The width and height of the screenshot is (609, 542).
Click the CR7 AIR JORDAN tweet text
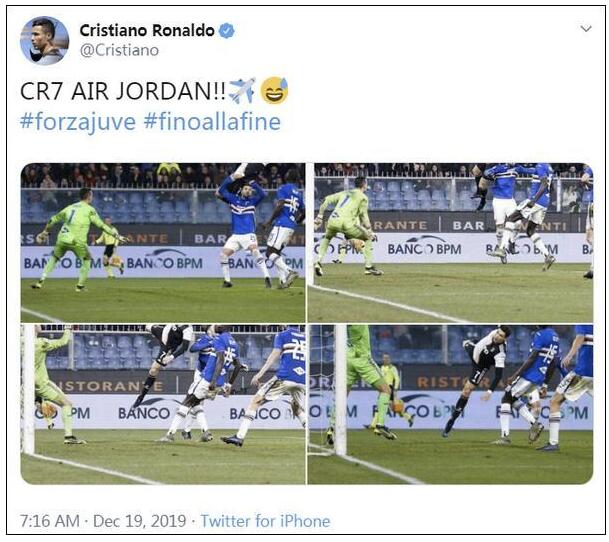(x=123, y=91)
